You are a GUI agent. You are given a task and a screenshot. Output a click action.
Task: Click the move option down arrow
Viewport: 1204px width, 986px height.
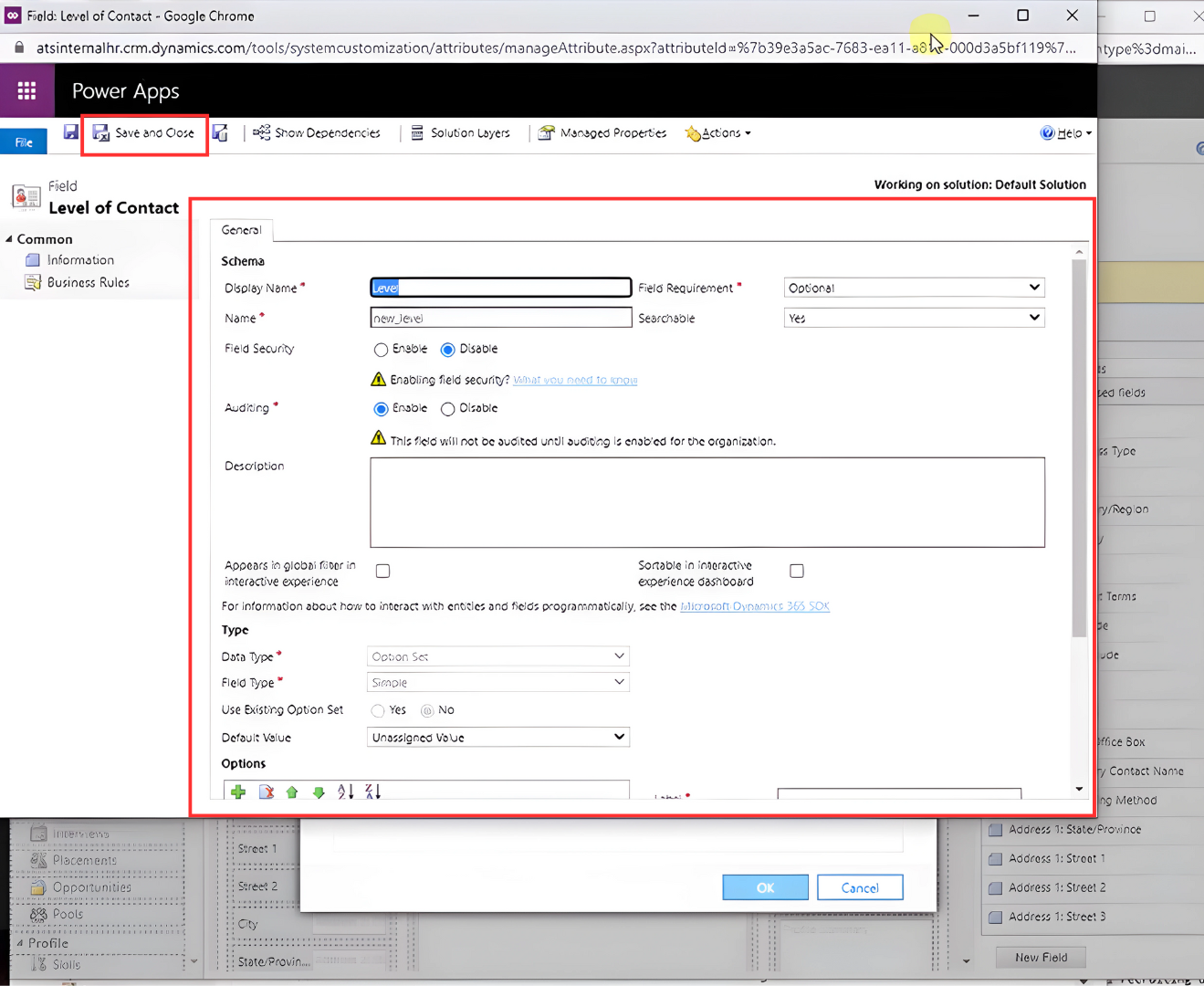(319, 792)
